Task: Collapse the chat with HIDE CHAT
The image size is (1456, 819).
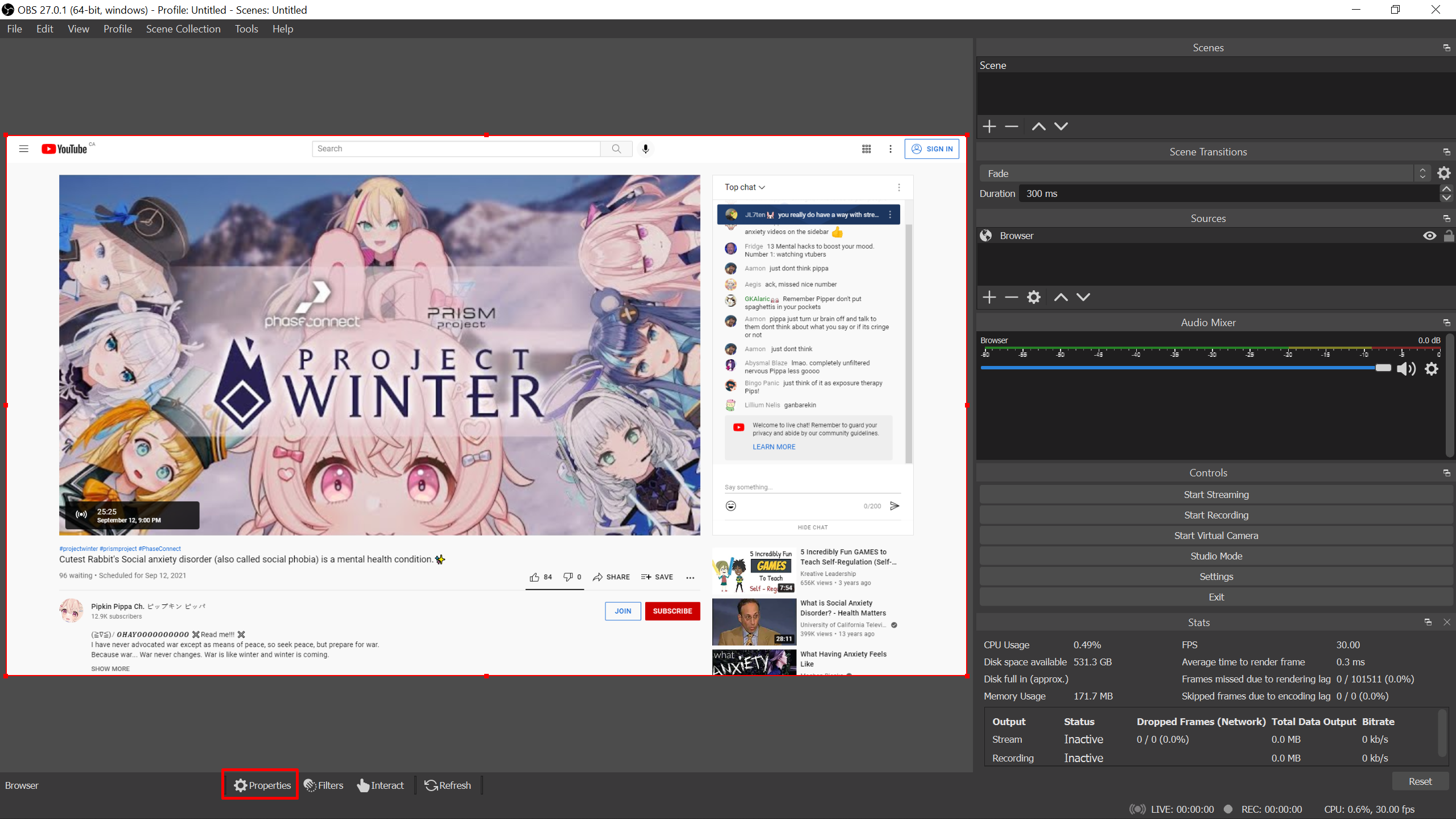Action: 812,528
